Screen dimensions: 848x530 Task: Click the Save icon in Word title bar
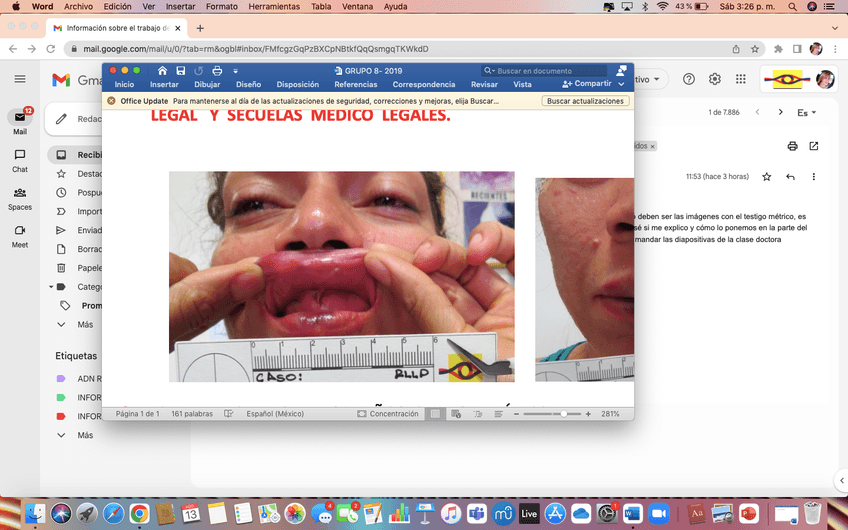coord(180,71)
